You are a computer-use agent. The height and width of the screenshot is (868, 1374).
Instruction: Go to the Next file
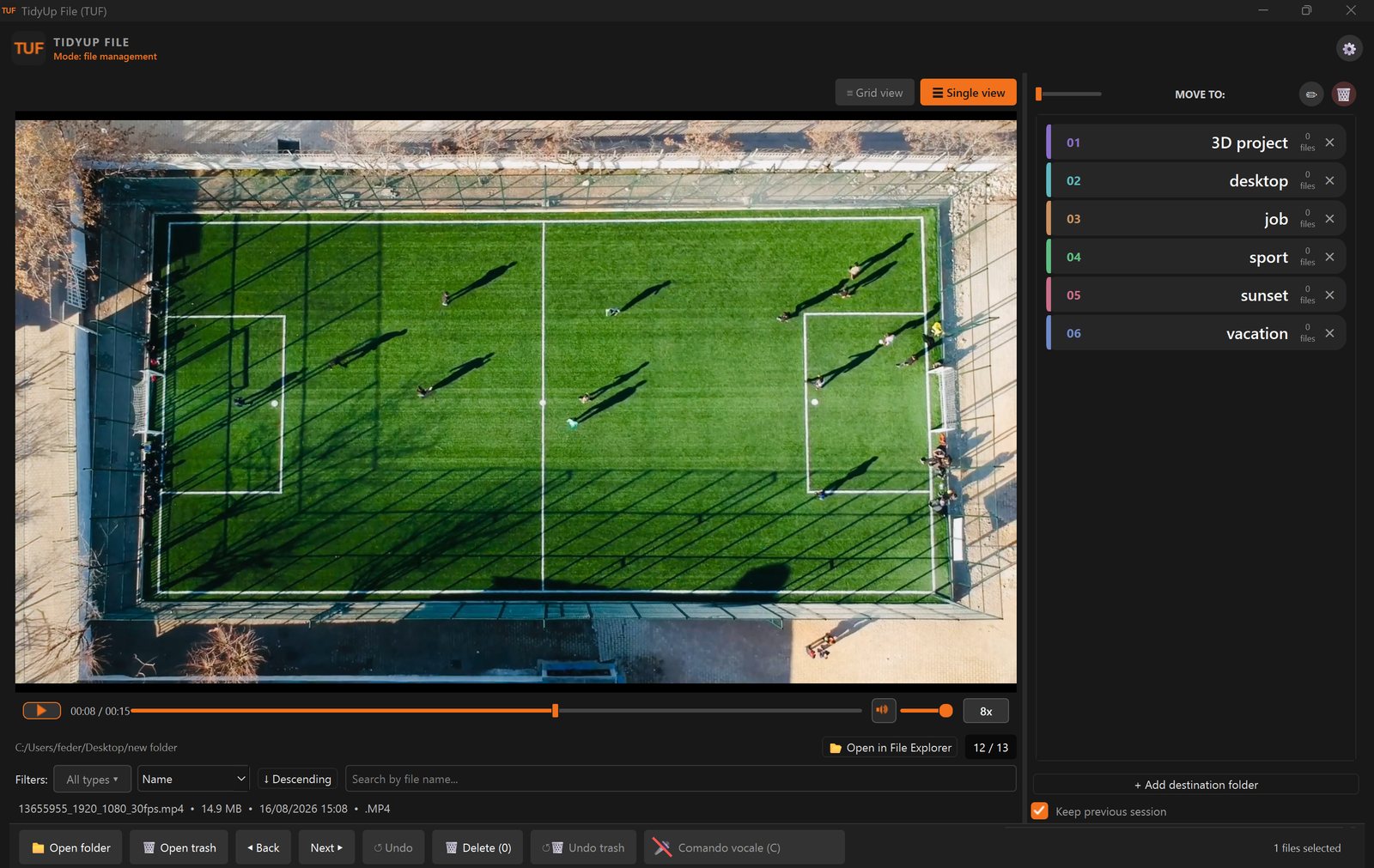(x=326, y=847)
